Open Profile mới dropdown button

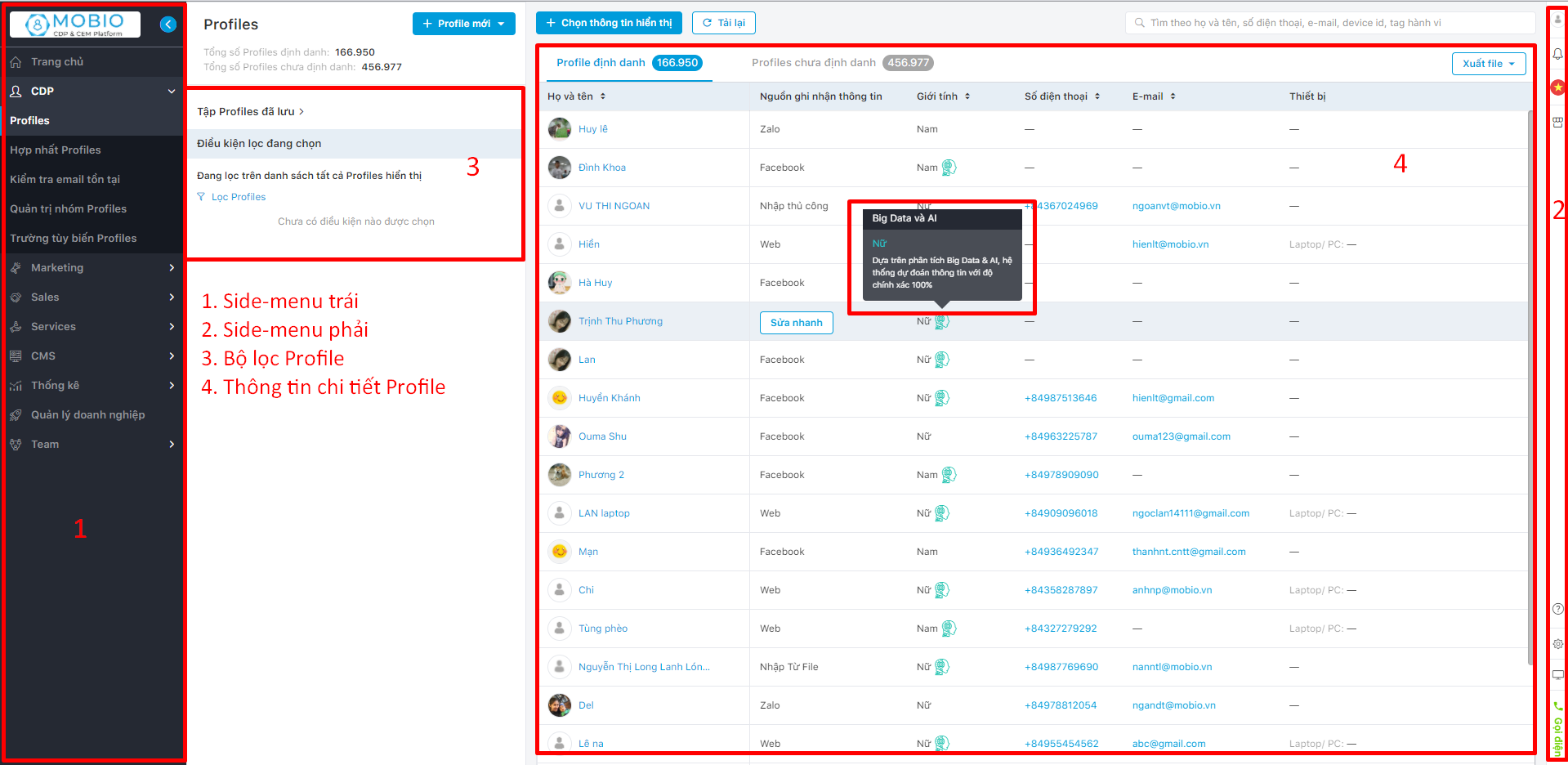pyautogui.click(x=464, y=24)
